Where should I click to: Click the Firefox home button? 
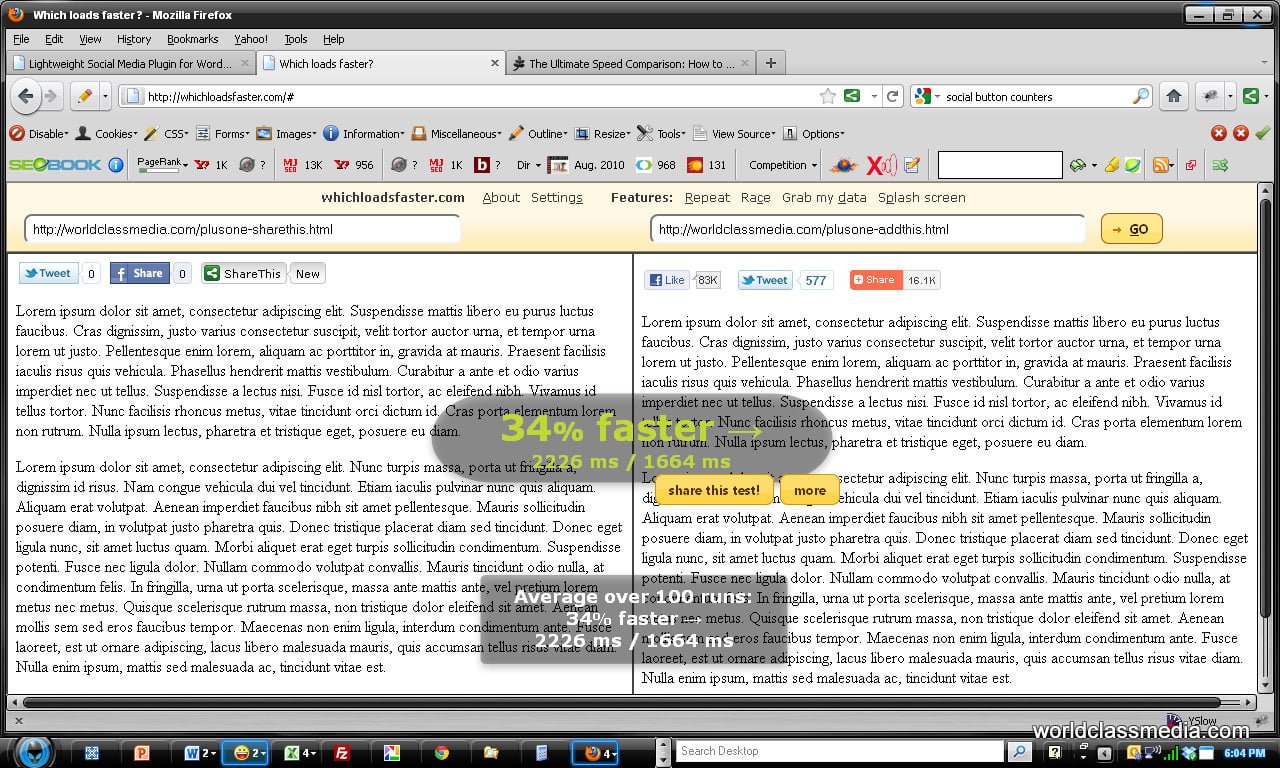1174,96
